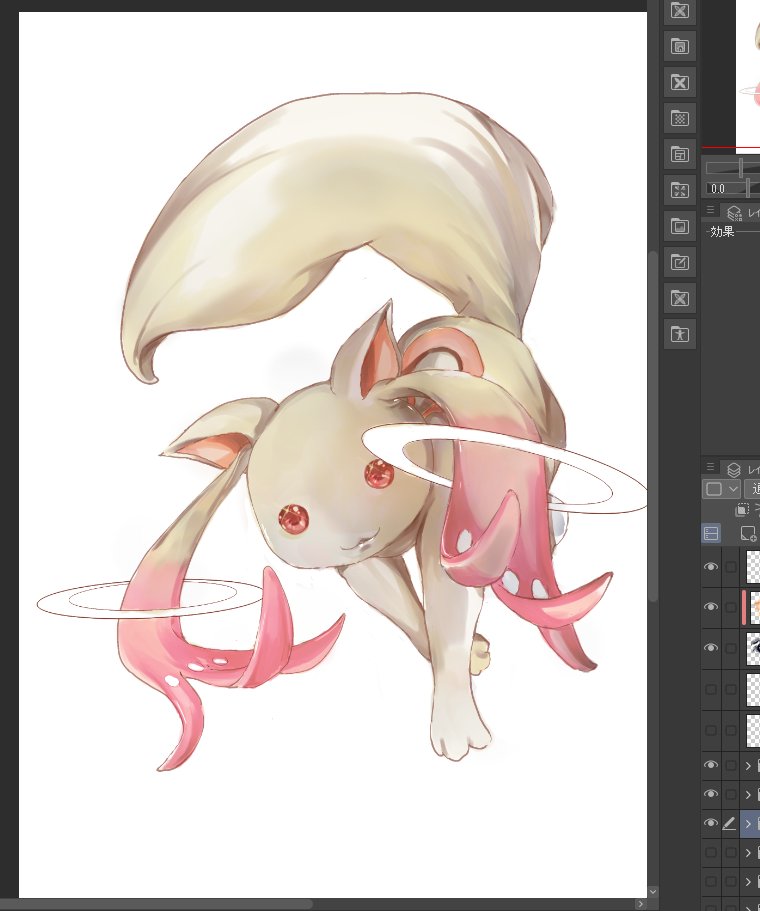Select the layer thumbnail with eye drawing
Viewport: 760px width, 911px height.
(753, 648)
